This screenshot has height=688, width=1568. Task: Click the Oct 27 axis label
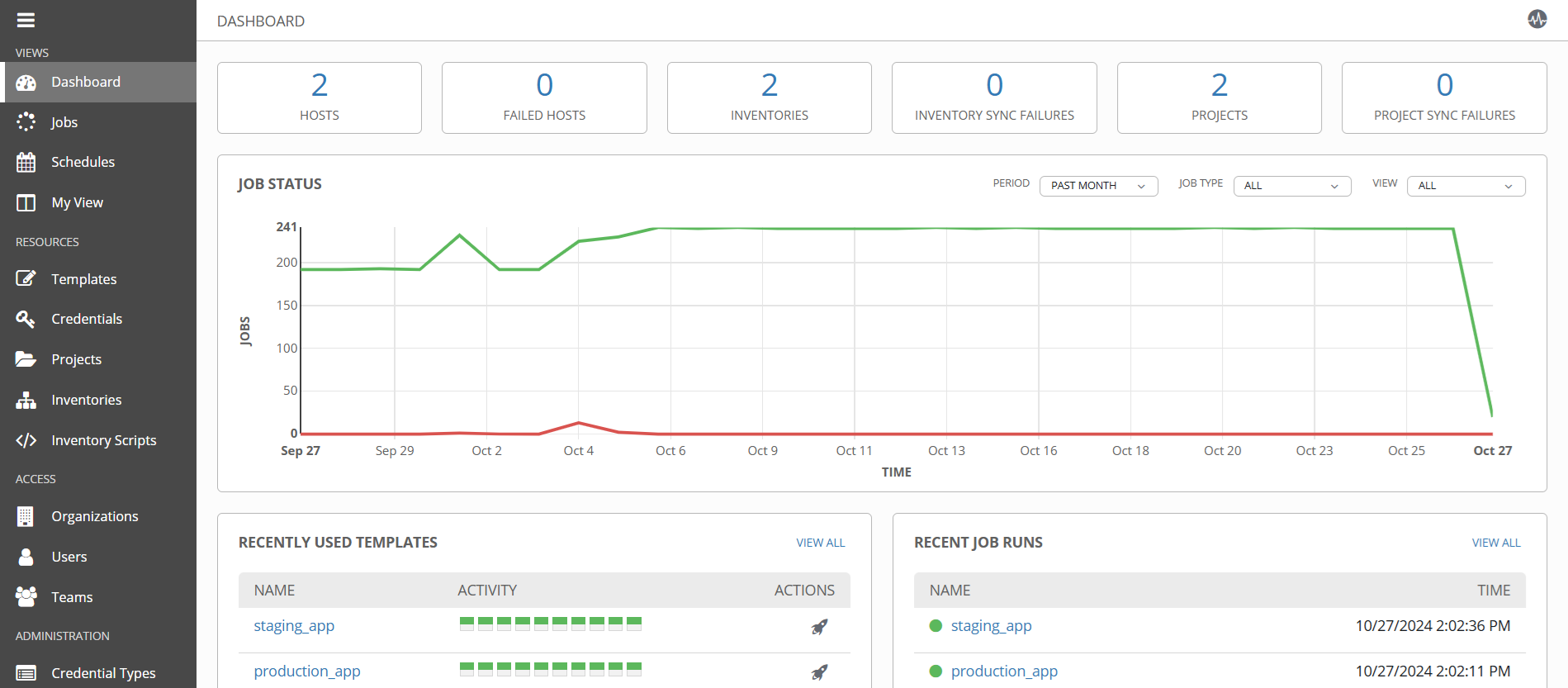pos(1493,451)
